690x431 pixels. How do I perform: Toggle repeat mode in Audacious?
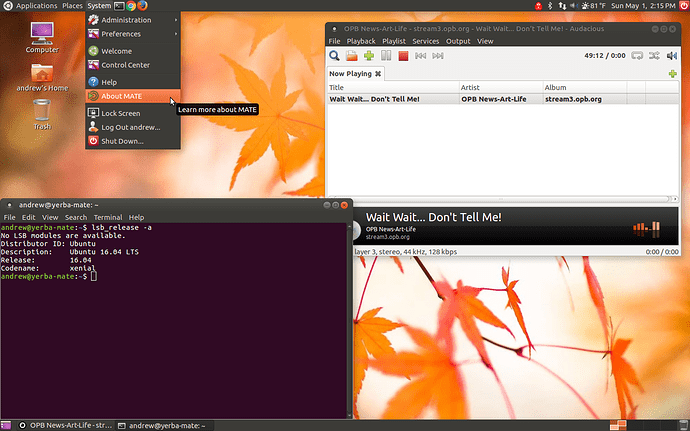pyautogui.click(x=637, y=55)
